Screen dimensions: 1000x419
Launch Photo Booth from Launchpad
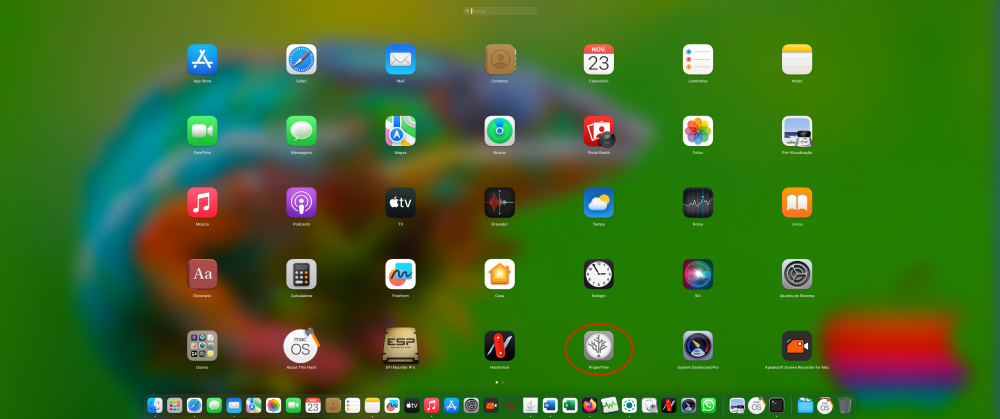click(599, 131)
